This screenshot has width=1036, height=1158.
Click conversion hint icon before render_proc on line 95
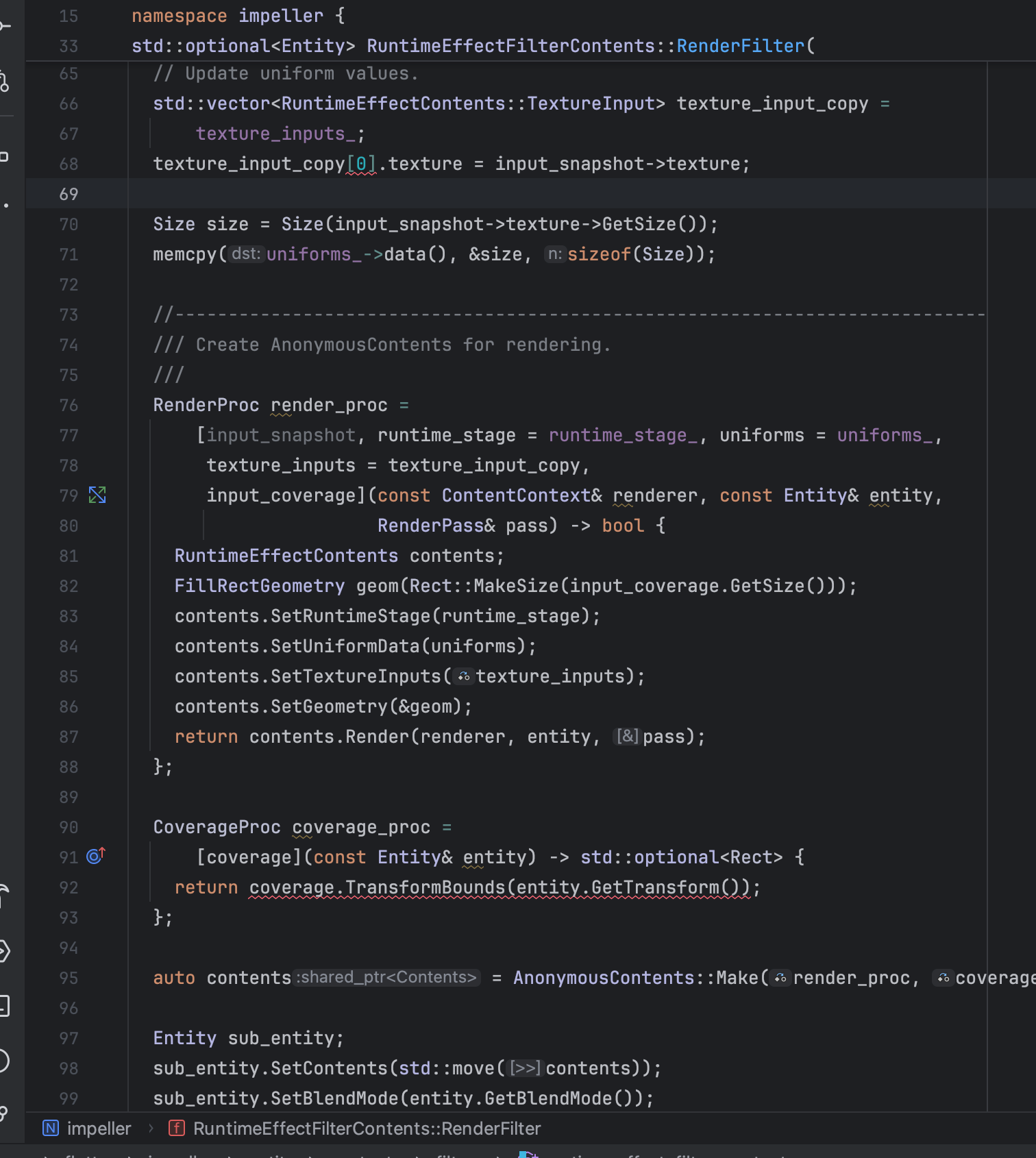(780, 978)
